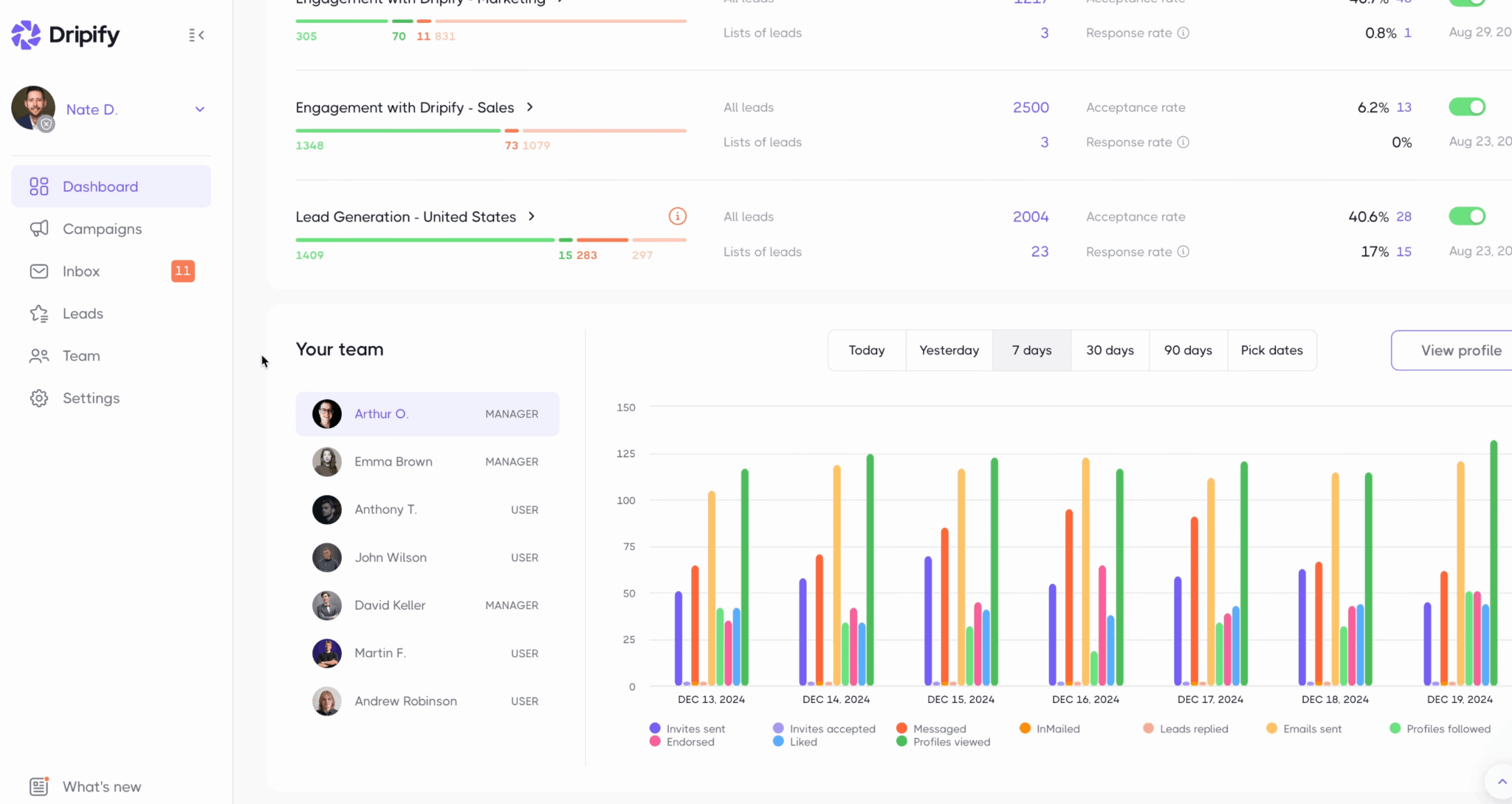Select team member Anthony T.
The image size is (1512, 804).
point(427,509)
